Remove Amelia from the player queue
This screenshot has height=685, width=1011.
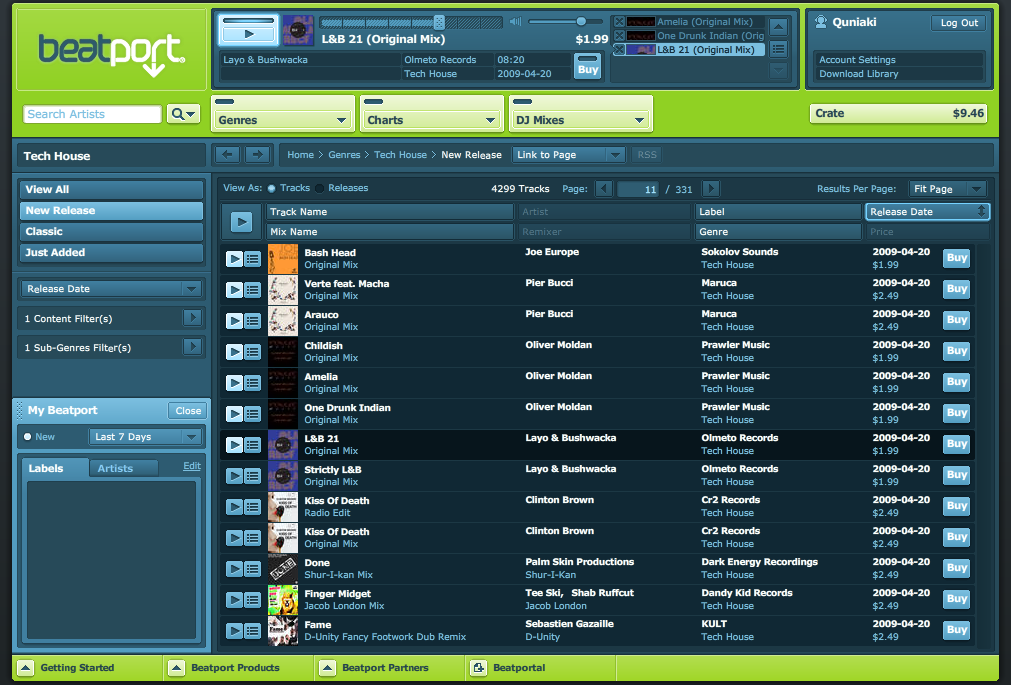coord(619,22)
